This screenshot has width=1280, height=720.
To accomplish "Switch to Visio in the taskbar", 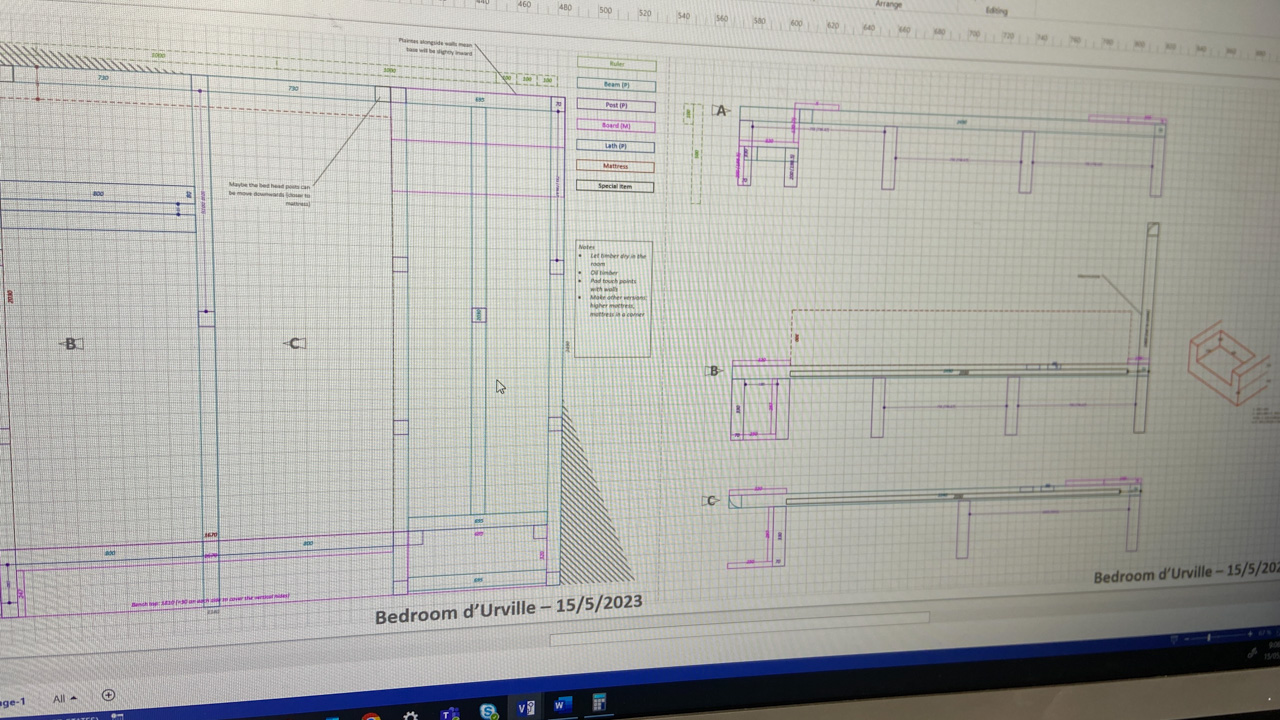I will pos(525,707).
